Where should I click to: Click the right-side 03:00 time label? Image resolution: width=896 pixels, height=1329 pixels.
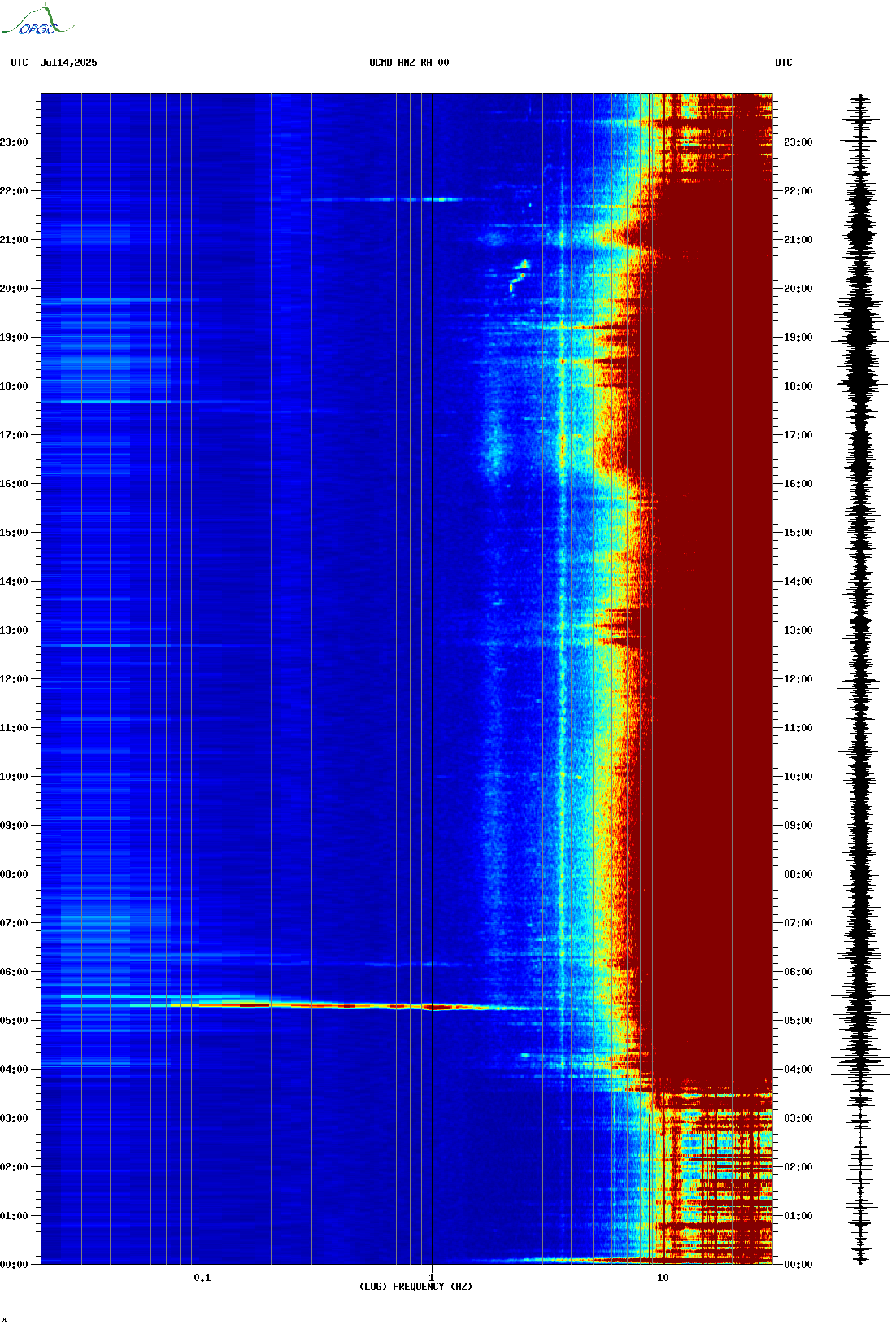(x=798, y=1118)
